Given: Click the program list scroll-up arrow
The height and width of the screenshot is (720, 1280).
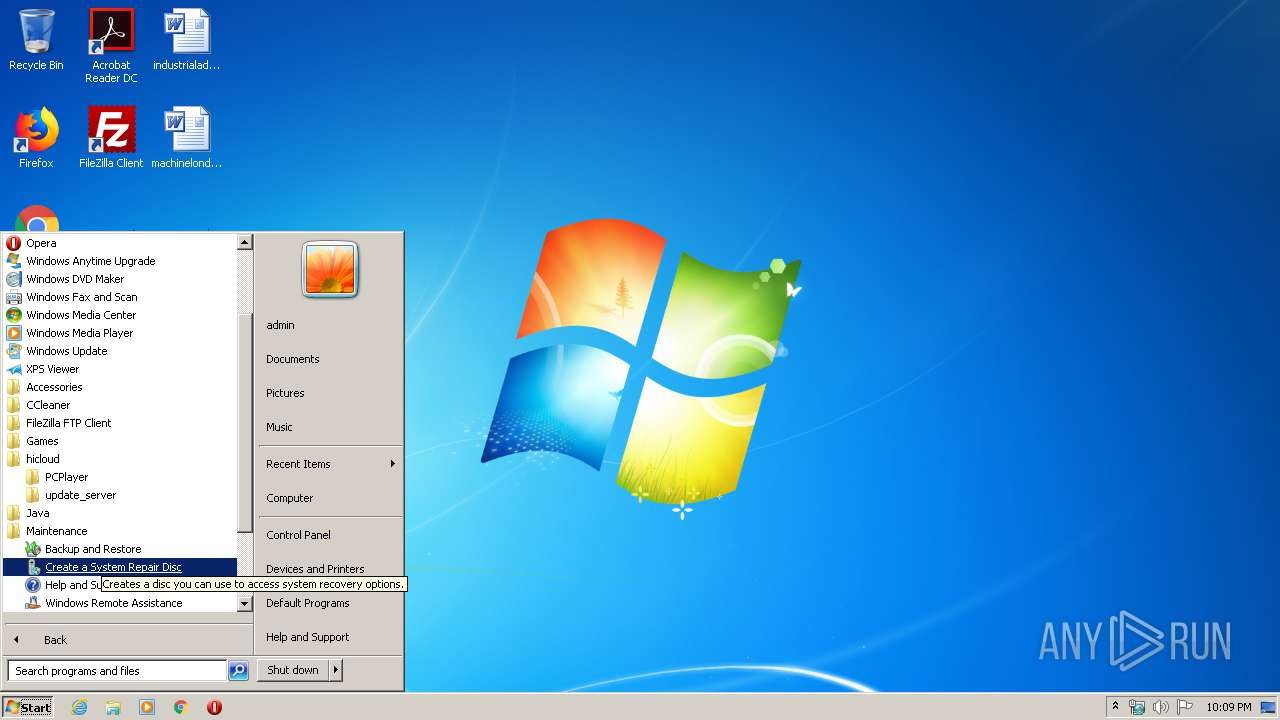Looking at the screenshot, I should [x=244, y=242].
